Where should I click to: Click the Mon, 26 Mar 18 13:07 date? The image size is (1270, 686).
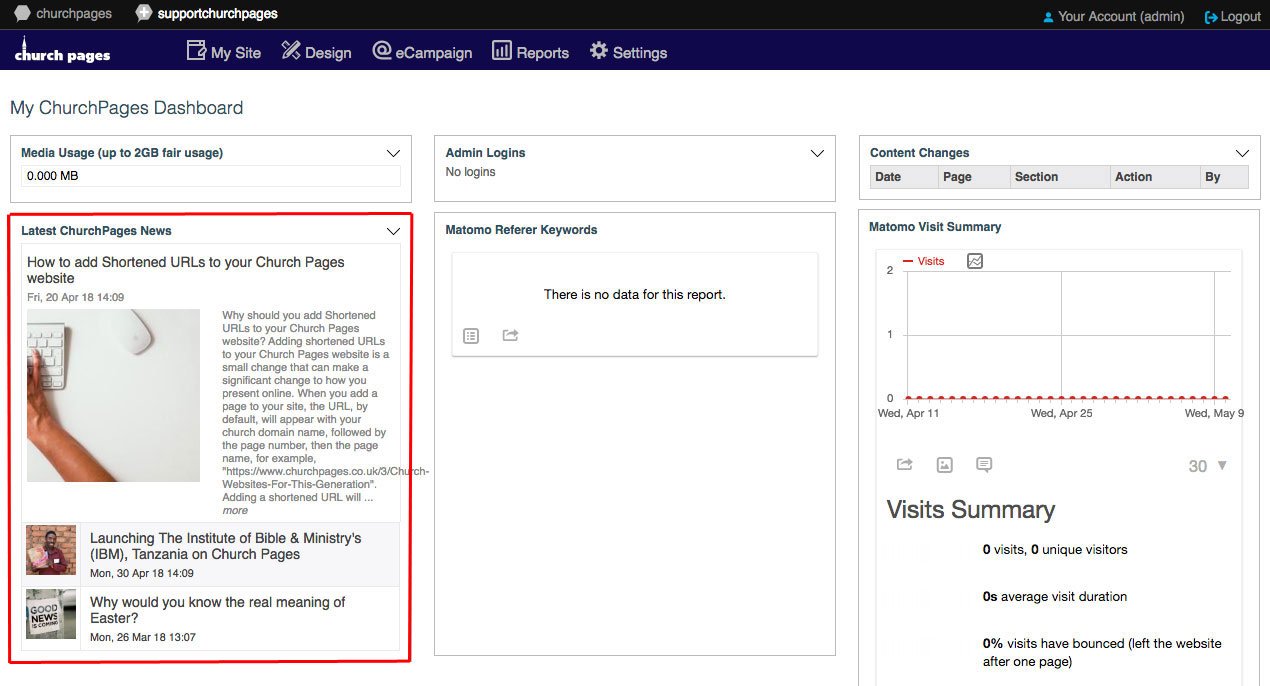point(143,637)
